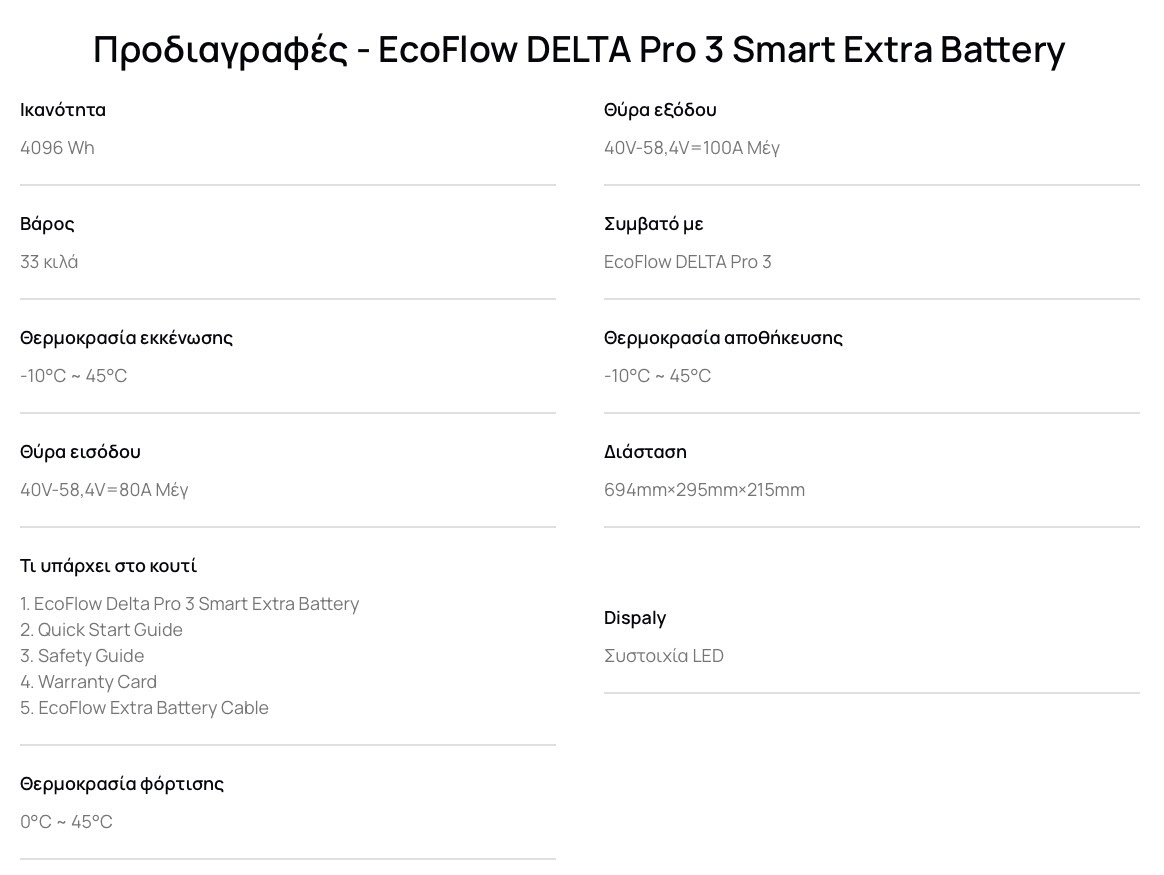Click the Θύρα εξόδου label
Image resolution: width=1164 pixels, height=875 pixels.
tap(660, 110)
